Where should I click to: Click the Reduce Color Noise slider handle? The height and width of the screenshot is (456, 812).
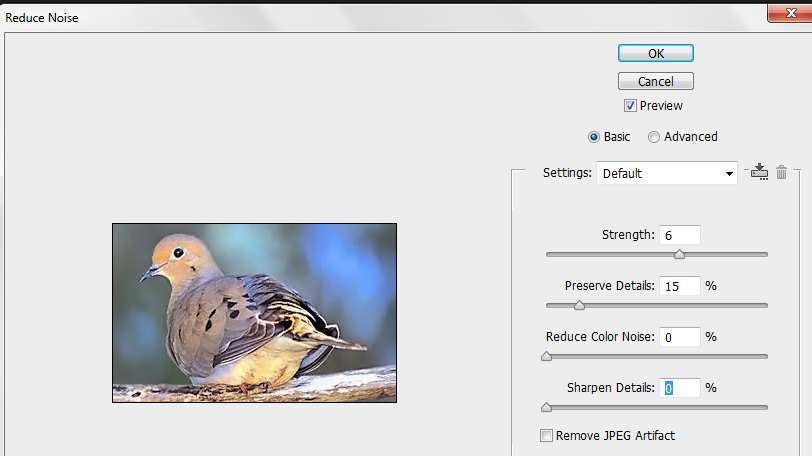[546, 356]
